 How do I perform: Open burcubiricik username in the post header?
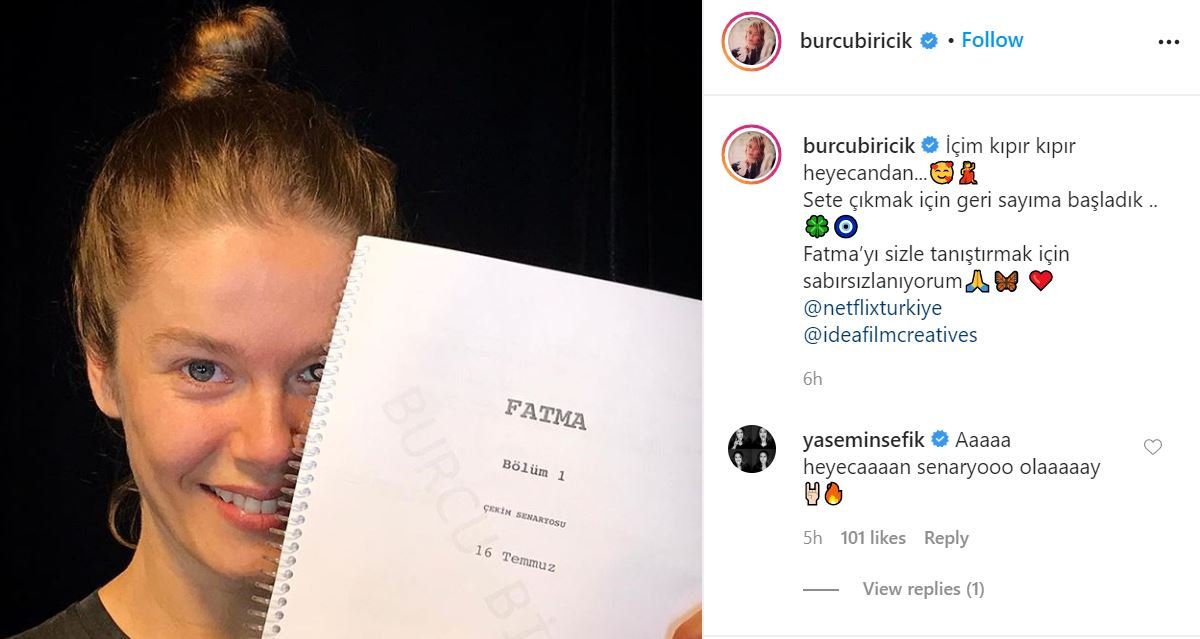[x=857, y=41]
